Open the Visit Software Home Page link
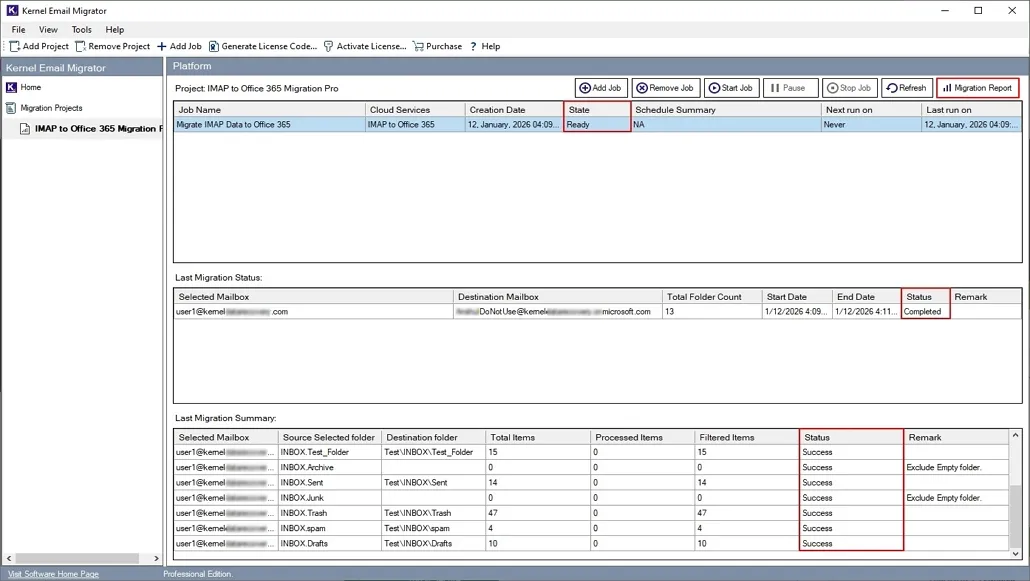Screen dimensions: 1030x581 53,574
